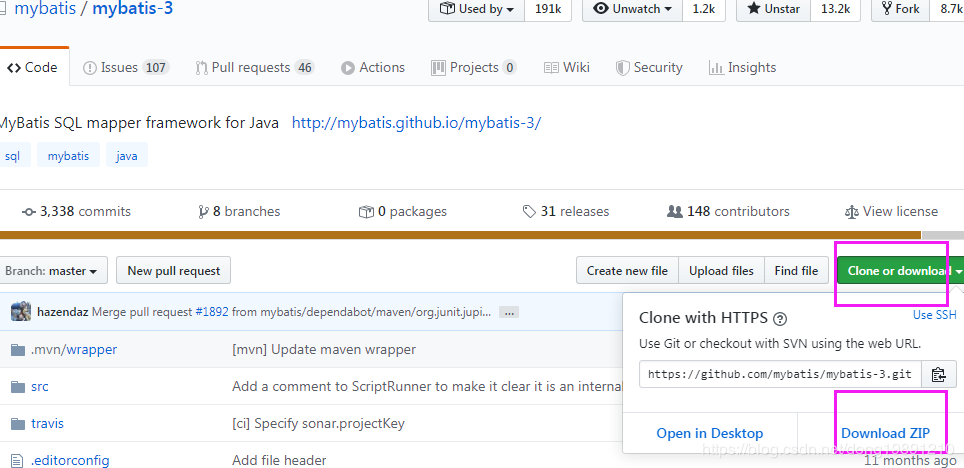Open the Projects tab
Image resolution: width=964 pixels, height=468 pixels.
[473, 68]
